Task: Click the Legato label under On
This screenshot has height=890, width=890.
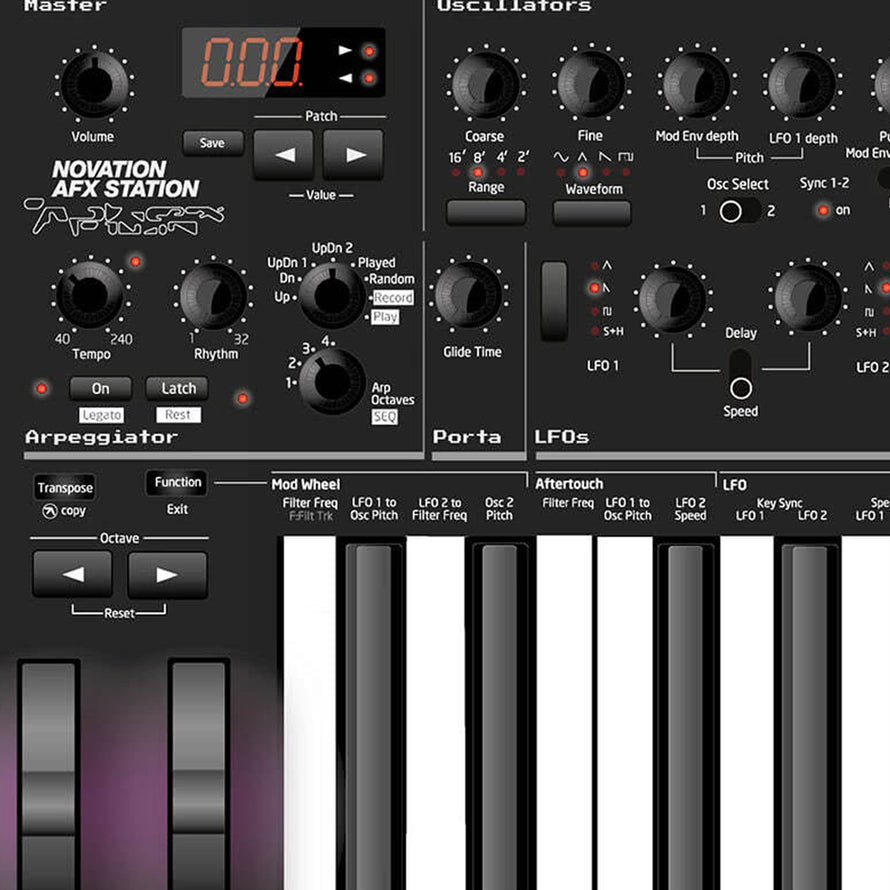Action: point(102,415)
